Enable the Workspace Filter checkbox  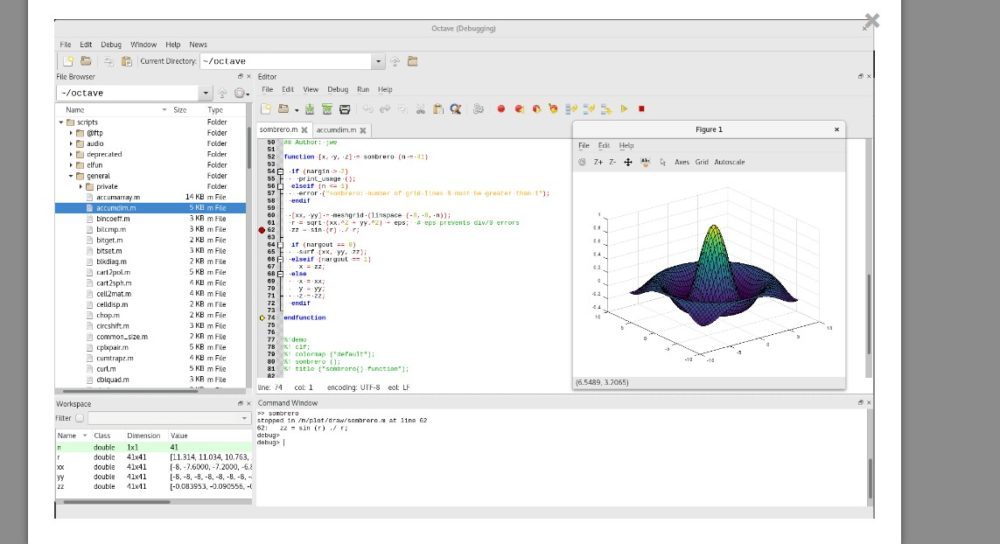pos(80,418)
